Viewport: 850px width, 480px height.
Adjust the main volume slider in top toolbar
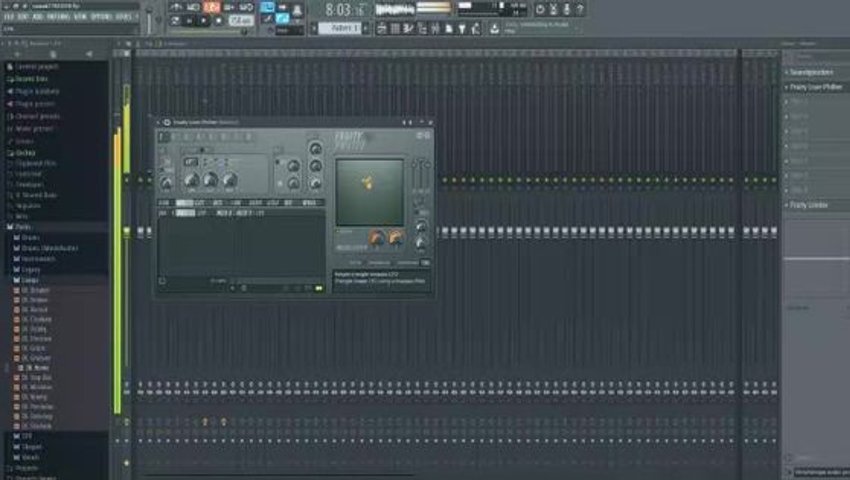pyautogui.click(x=149, y=19)
